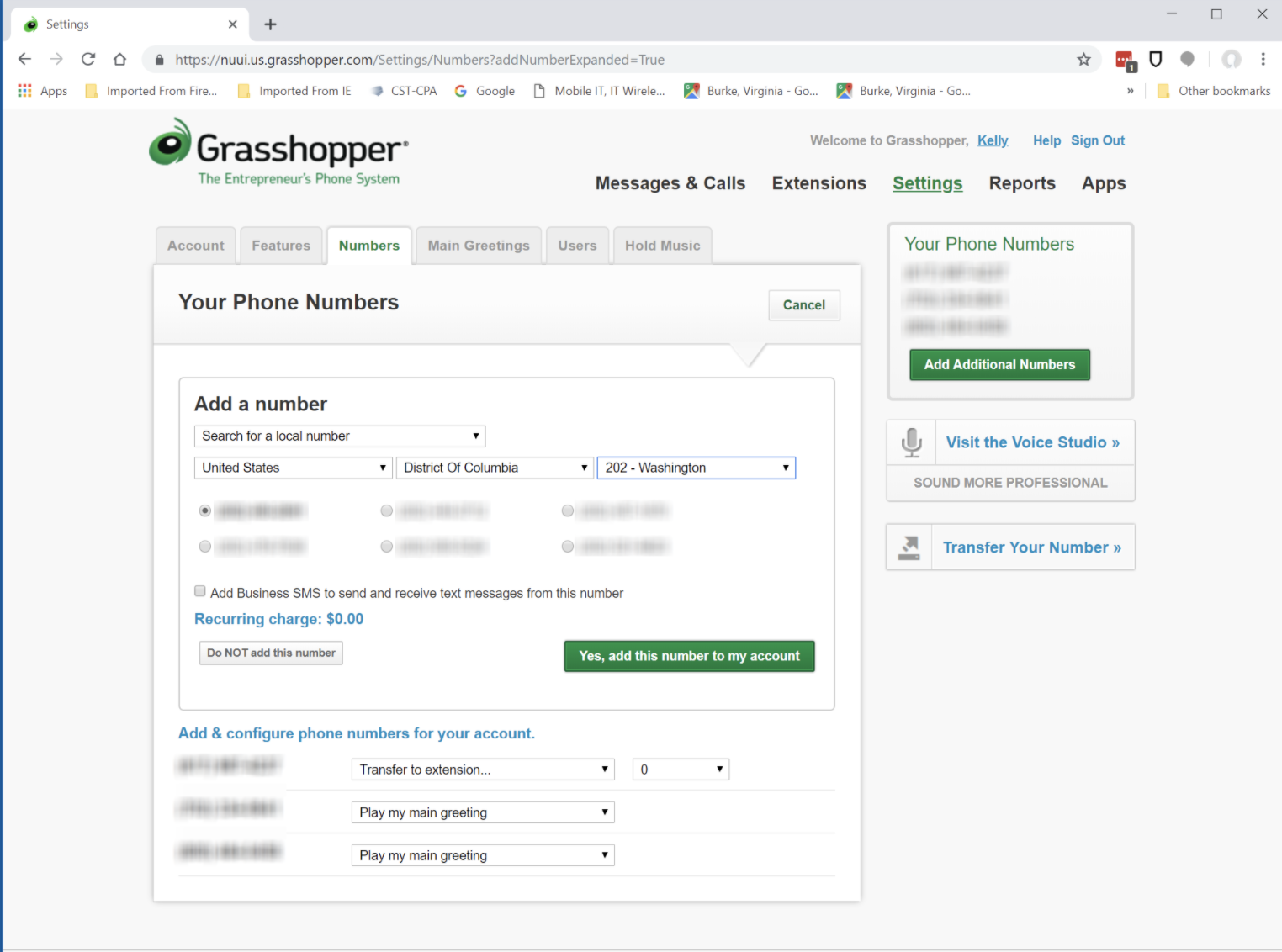
Task: View site information via the padlock icon
Action: coord(159,60)
